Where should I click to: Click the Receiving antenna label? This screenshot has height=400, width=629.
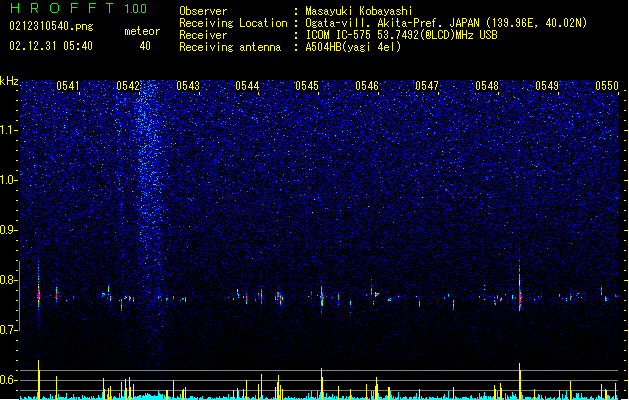tap(230, 47)
